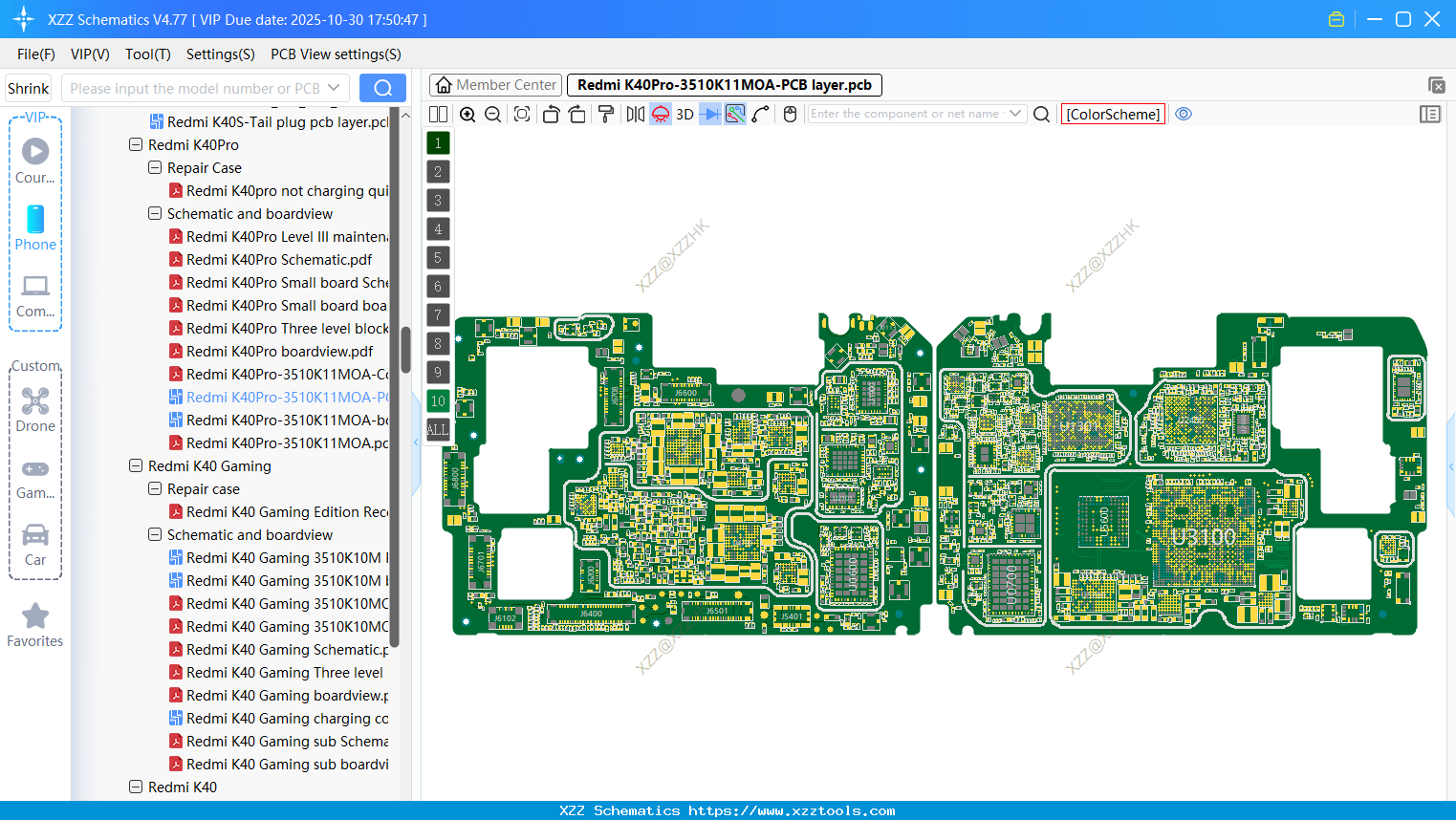Activate the split-screen view icon

point(438,114)
